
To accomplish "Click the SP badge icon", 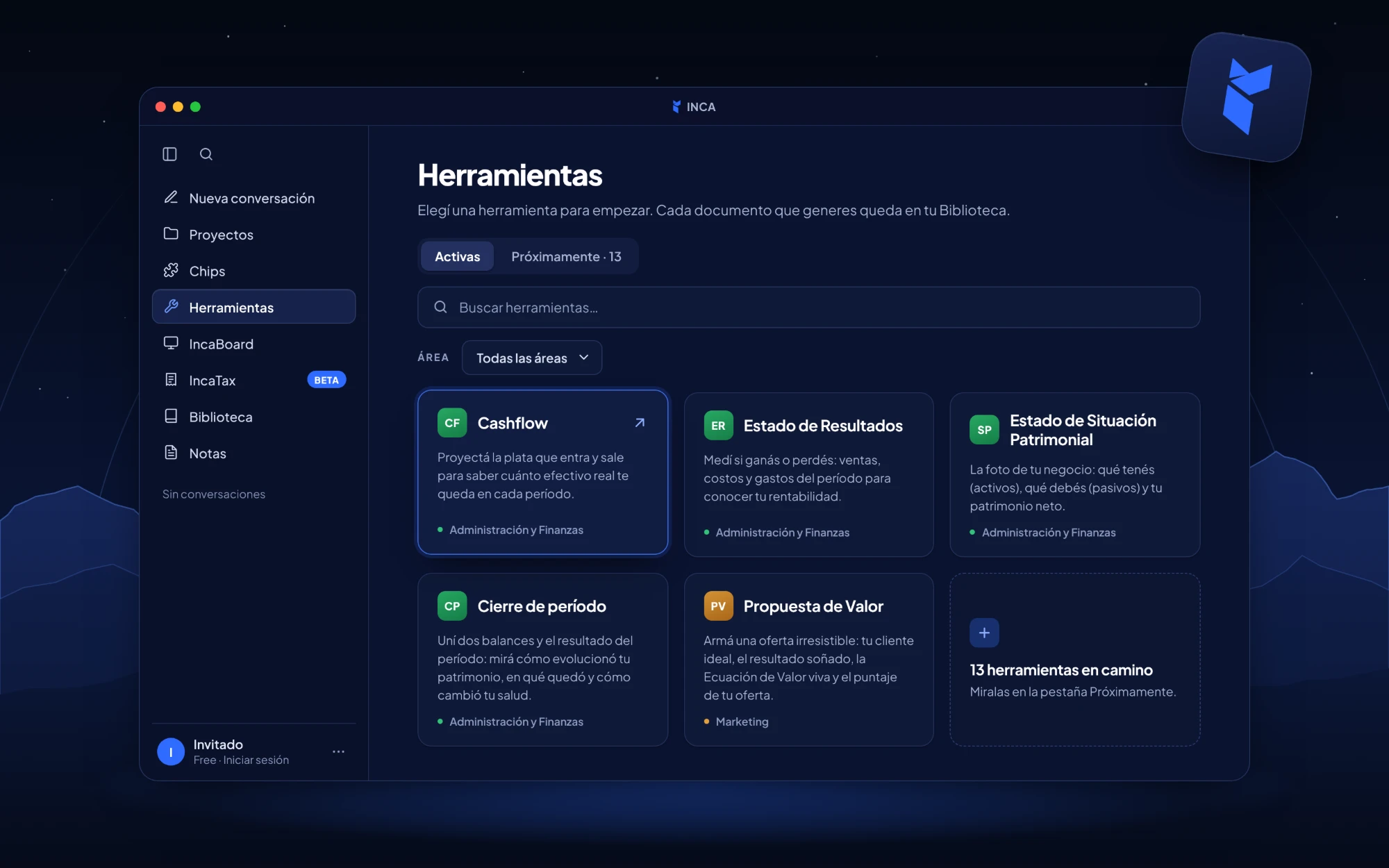I will (x=984, y=430).
